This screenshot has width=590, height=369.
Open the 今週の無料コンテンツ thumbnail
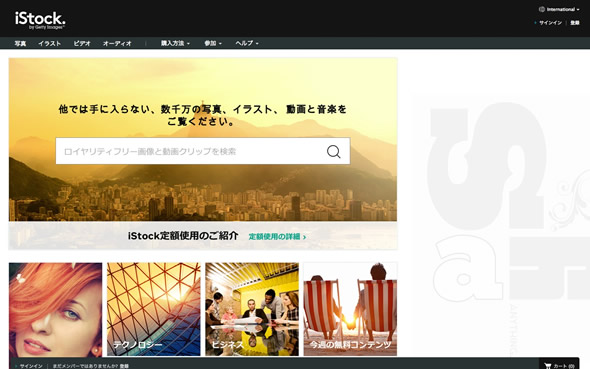(x=350, y=310)
